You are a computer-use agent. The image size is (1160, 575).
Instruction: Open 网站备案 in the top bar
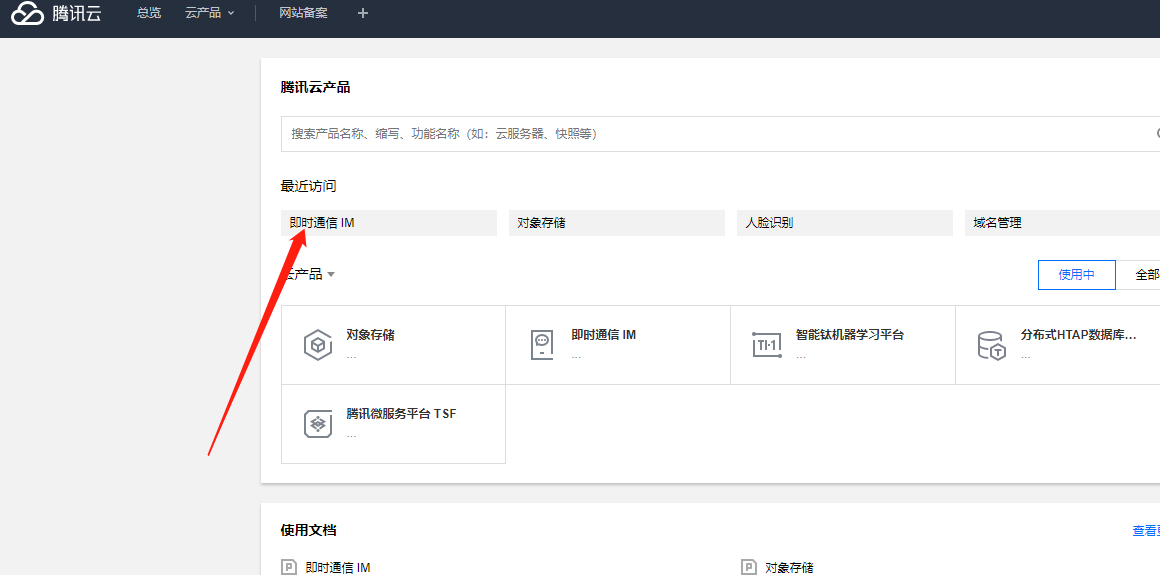coord(303,13)
